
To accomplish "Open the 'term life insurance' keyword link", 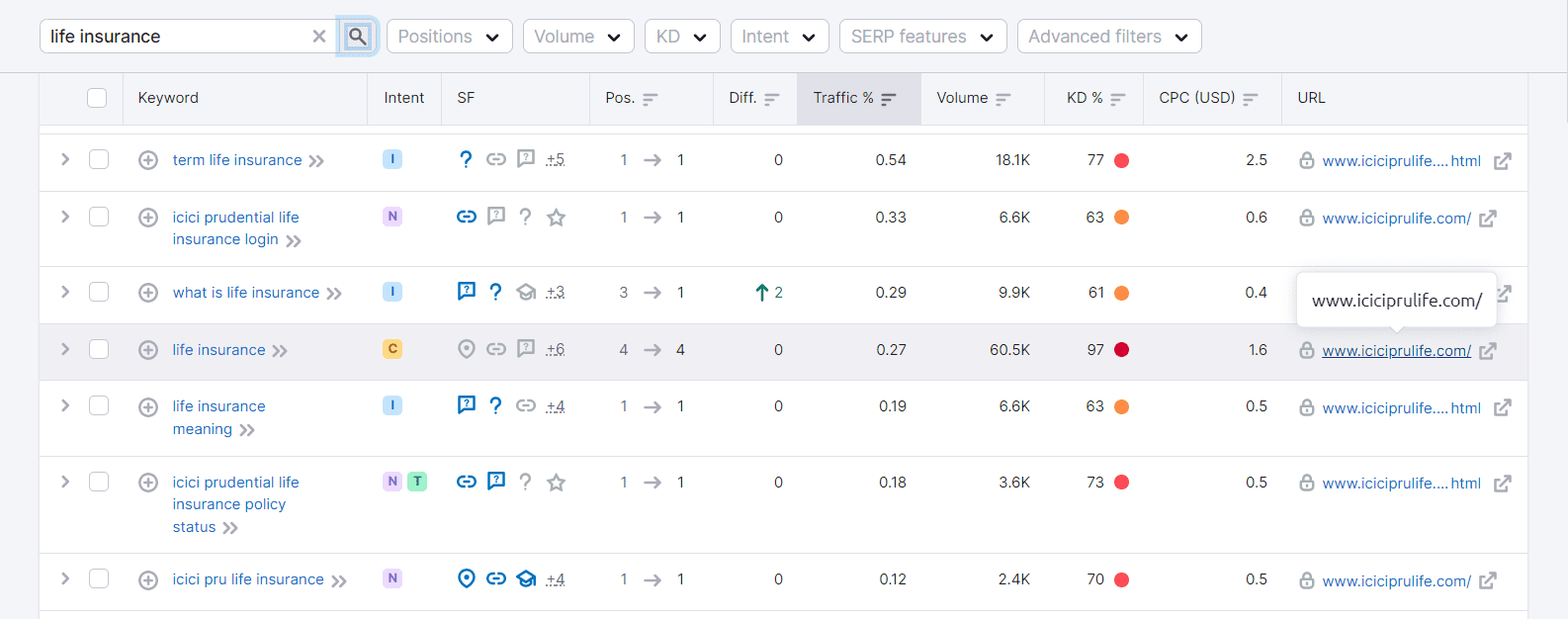I will click(237, 160).
